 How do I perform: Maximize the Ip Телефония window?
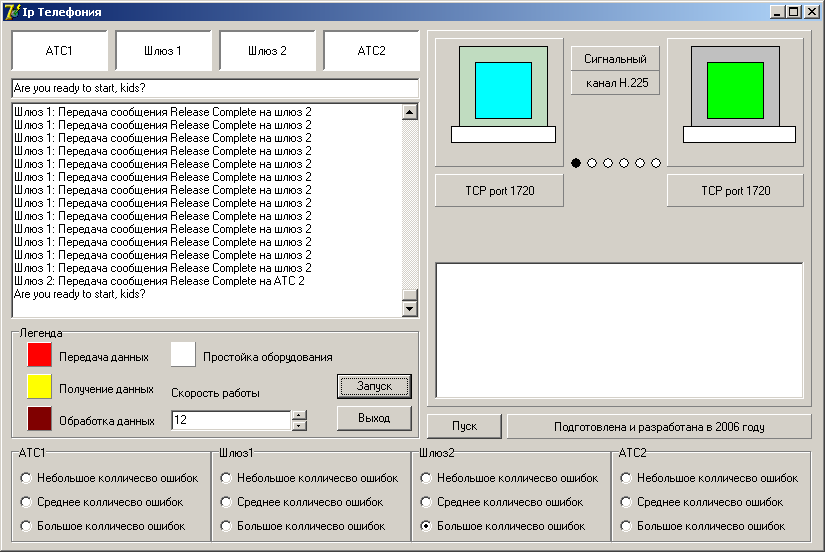[x=793, y=12]
